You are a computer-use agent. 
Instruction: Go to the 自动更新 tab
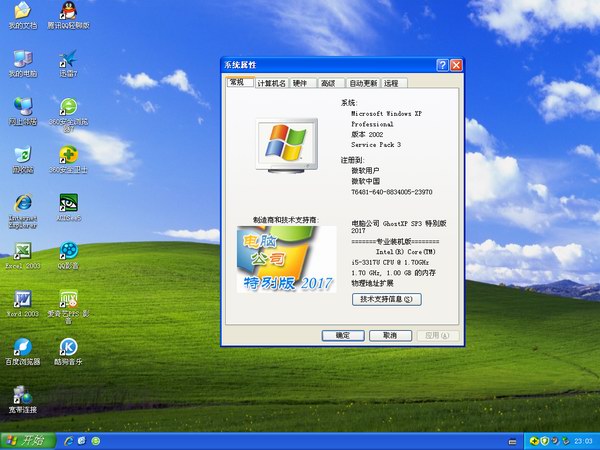364,83
